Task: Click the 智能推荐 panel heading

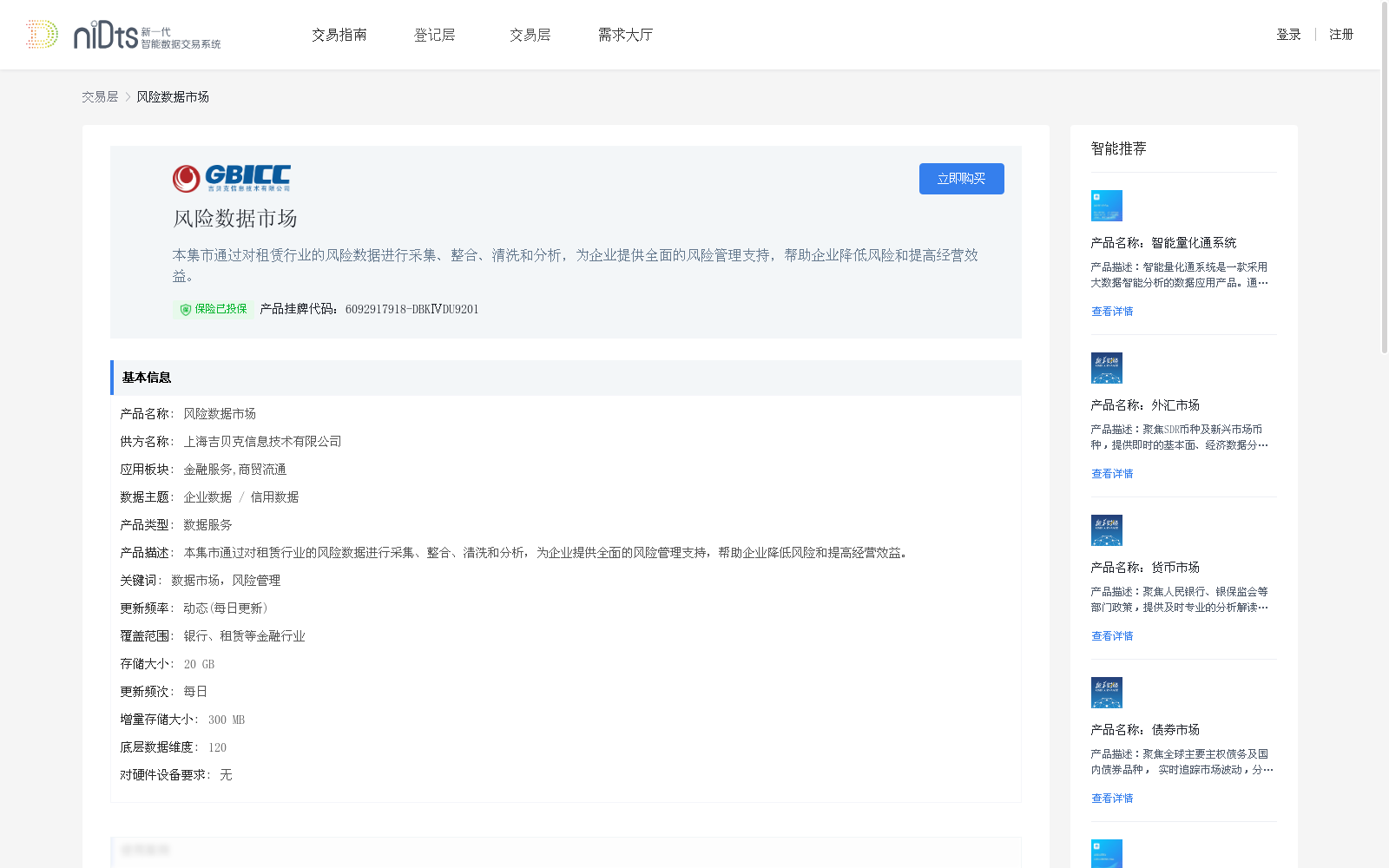Action: tap(1118, 148)
